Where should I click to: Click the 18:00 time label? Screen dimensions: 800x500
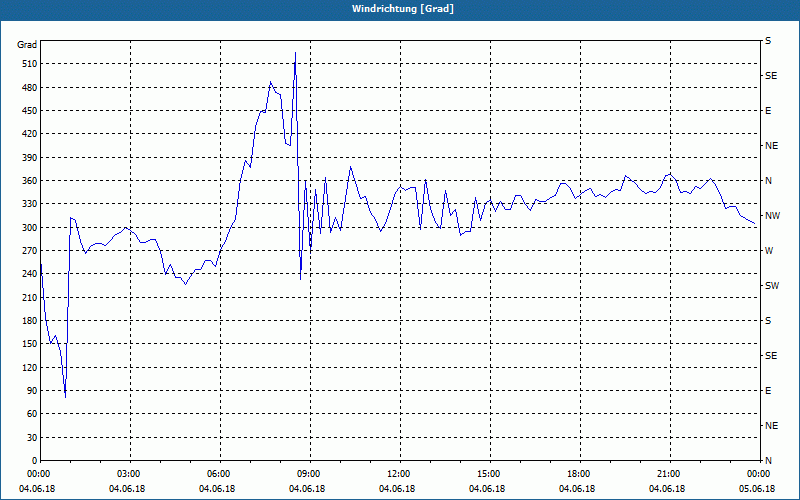(x=577, y=474)
